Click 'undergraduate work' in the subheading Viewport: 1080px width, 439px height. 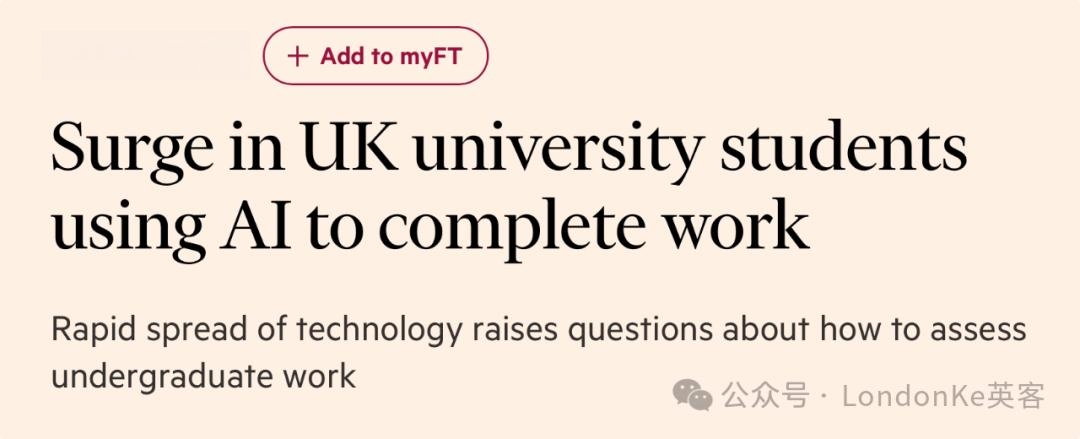point(204,376)
